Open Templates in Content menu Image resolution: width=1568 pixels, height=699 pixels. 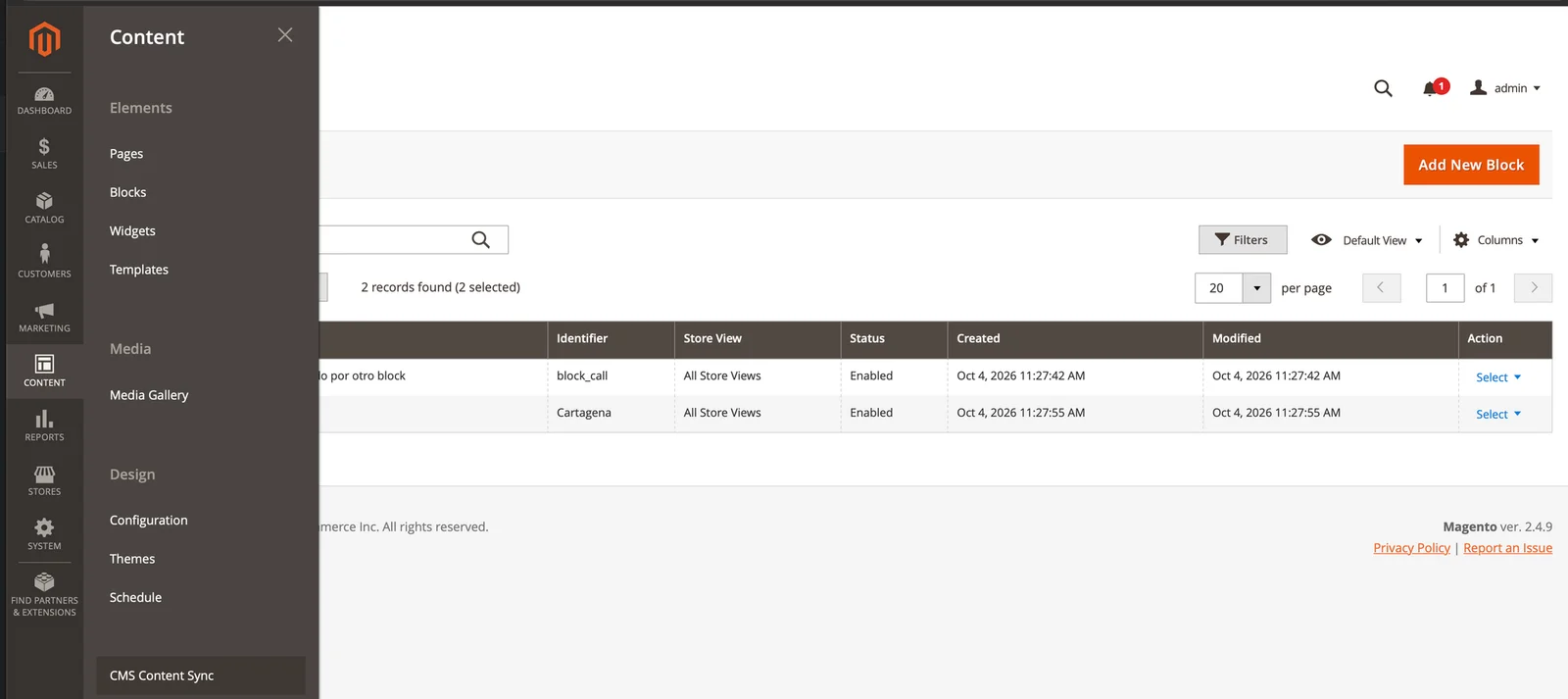(138, 270)
